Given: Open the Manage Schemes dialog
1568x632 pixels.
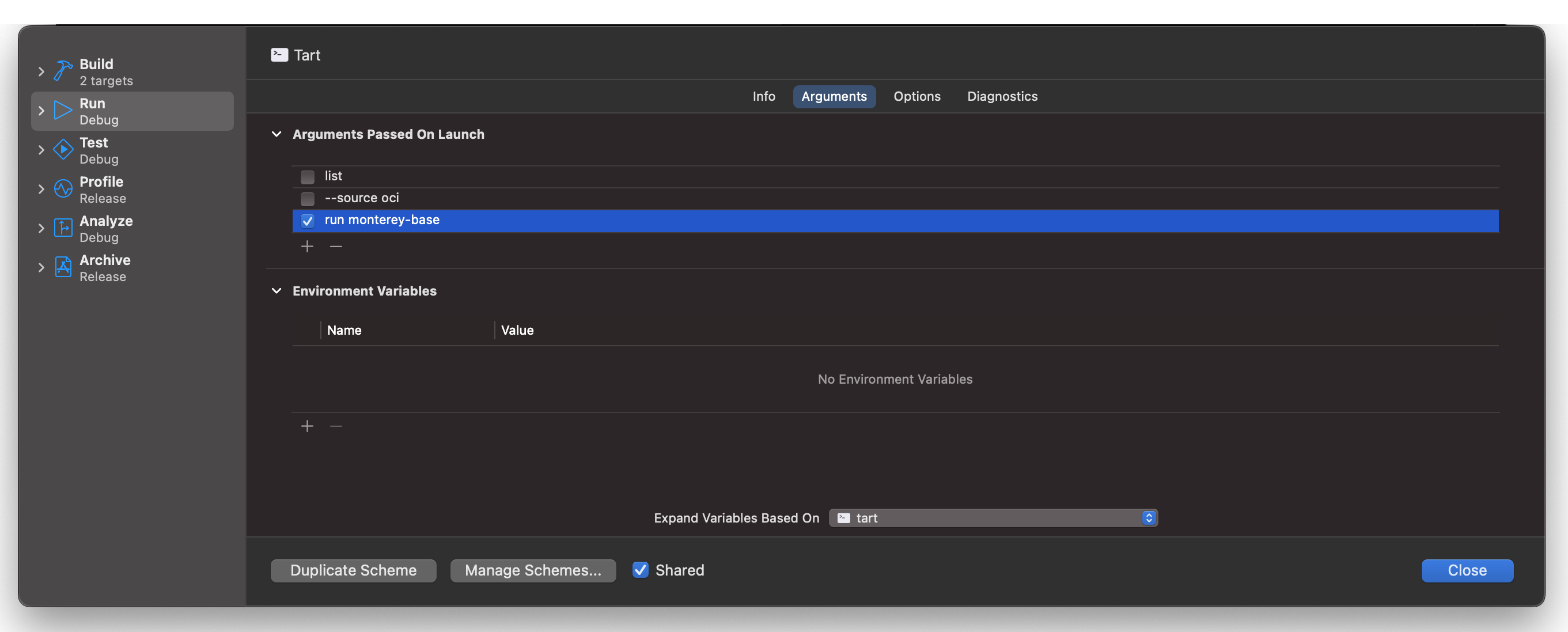Looking at the screenshot, I should click(x=532, y=570).
